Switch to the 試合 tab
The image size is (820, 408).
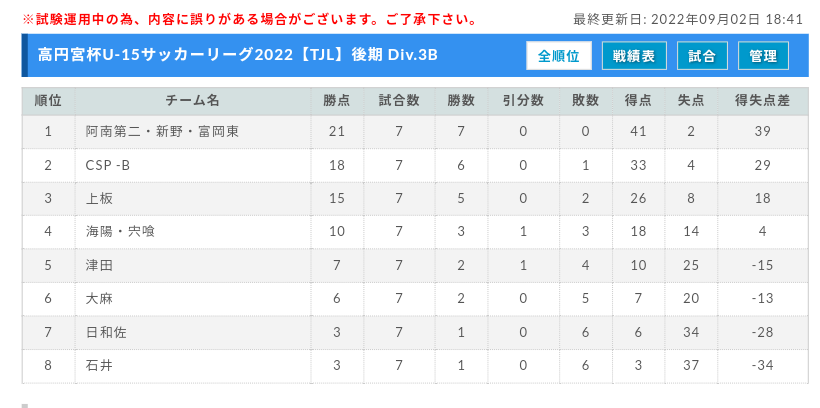point(702,56)
